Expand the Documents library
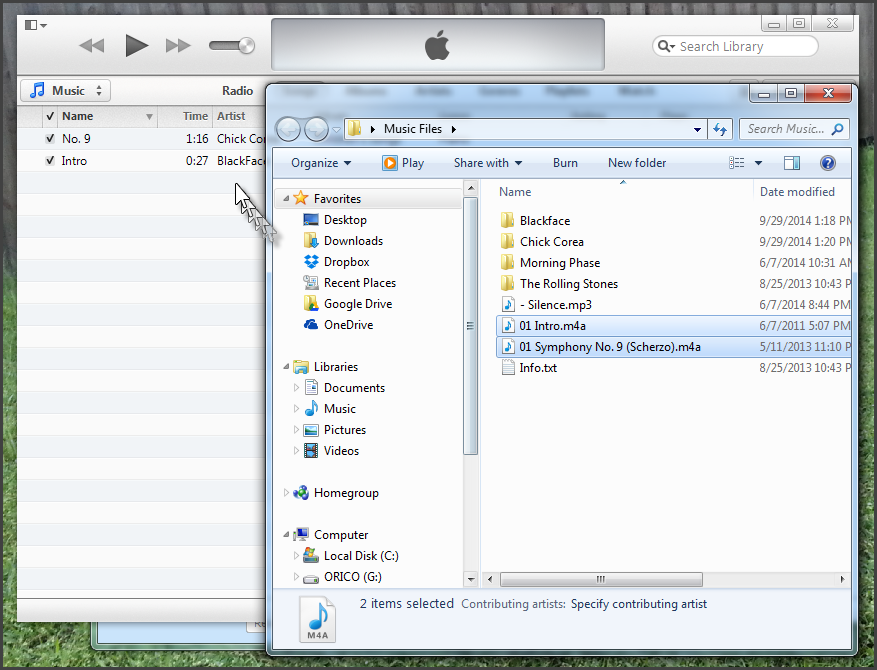877x670 pixels. [296, 388]
